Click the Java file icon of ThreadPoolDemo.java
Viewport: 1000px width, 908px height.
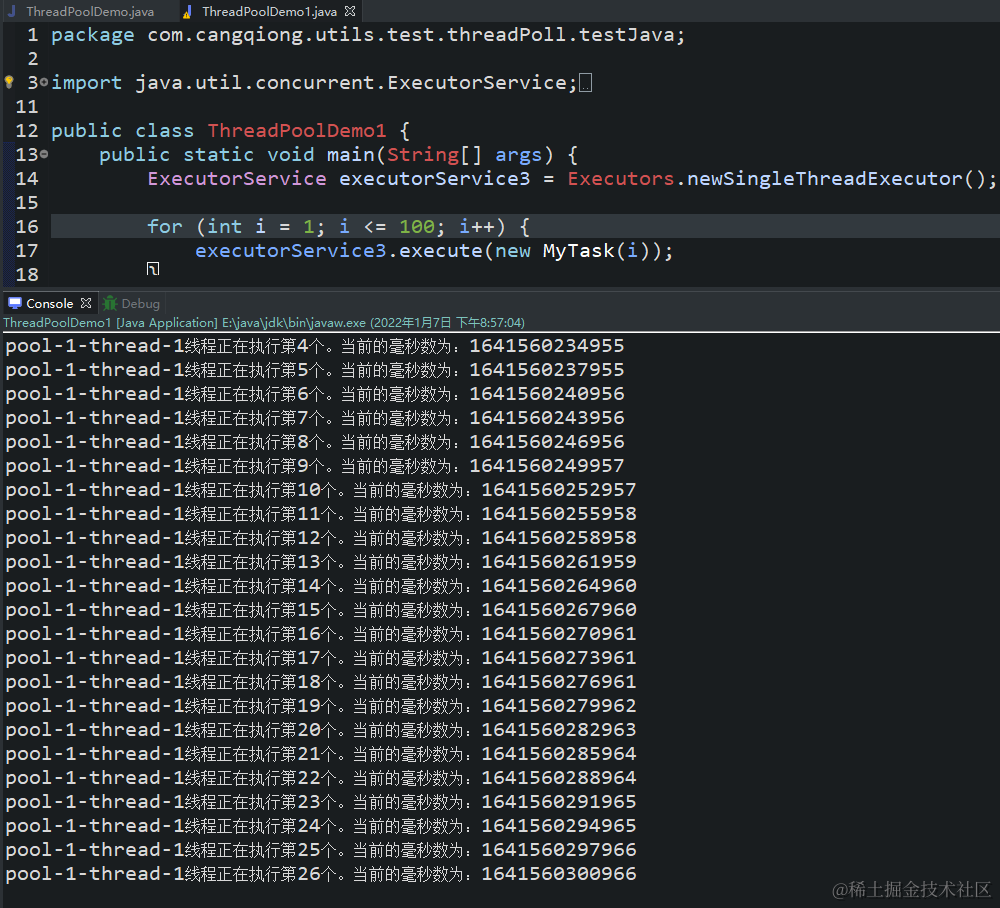tap(12, 11)
